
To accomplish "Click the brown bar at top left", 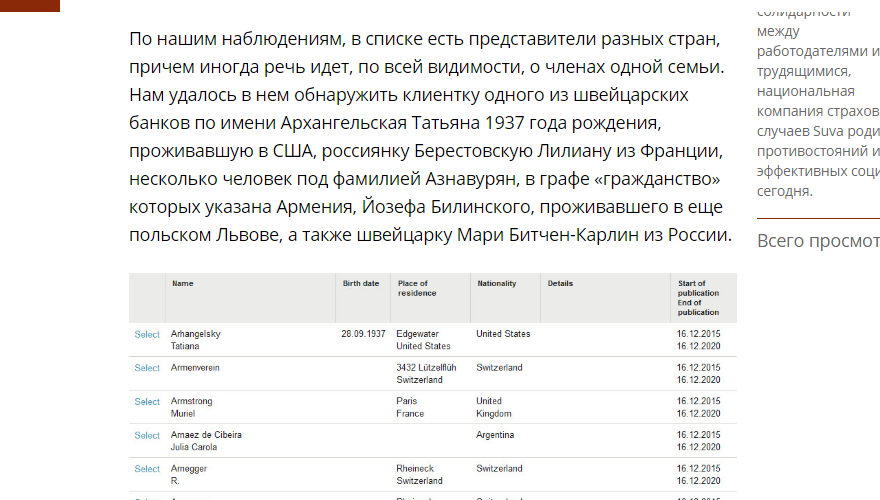I will [30, 5].
